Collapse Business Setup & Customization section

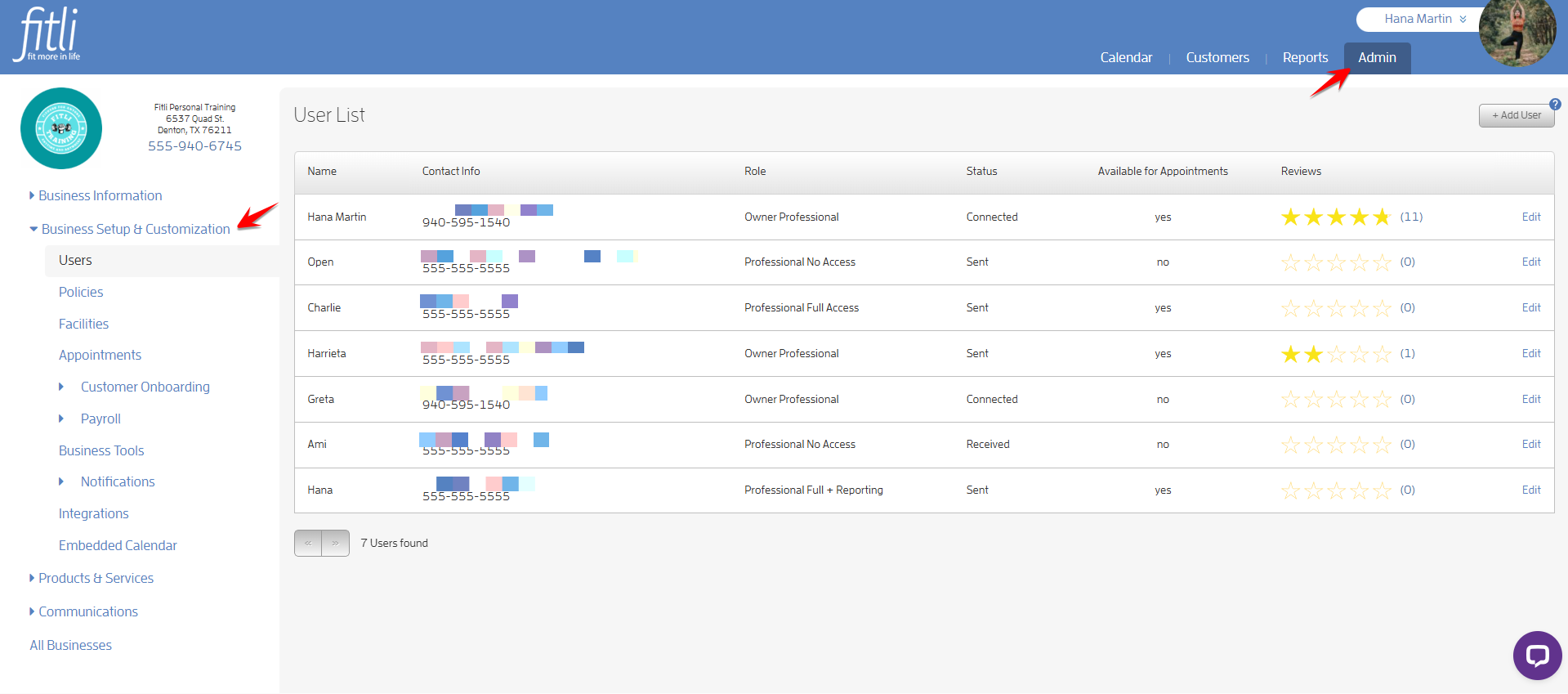[130, 229]
